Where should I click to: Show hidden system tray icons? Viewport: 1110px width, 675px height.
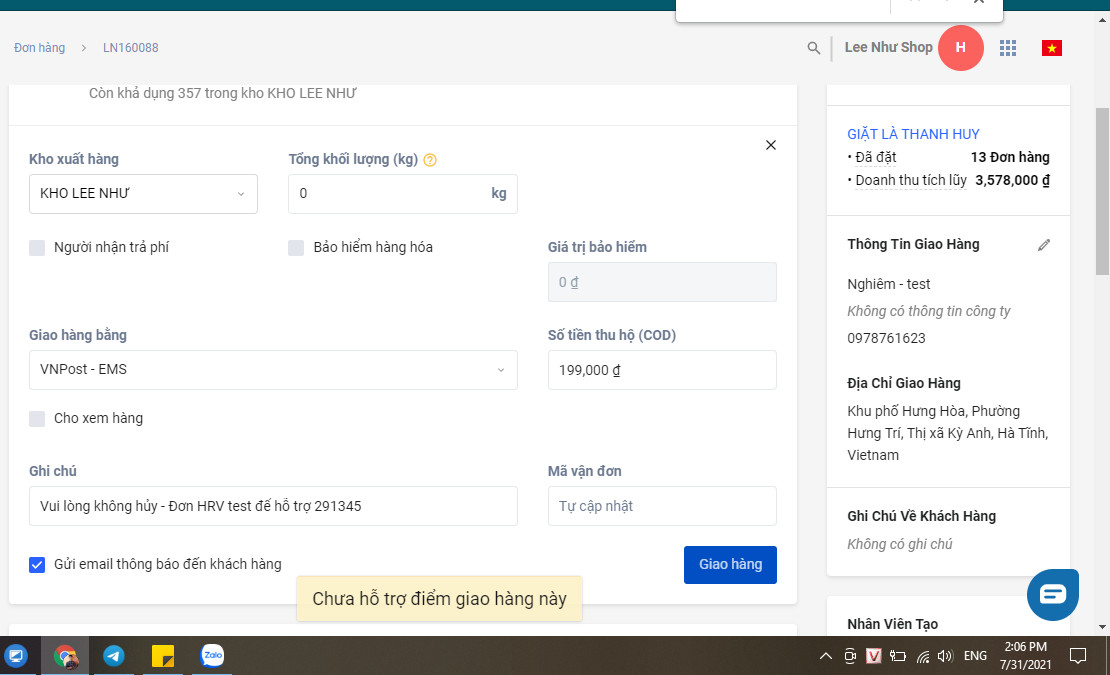click(x=825, y=656)
